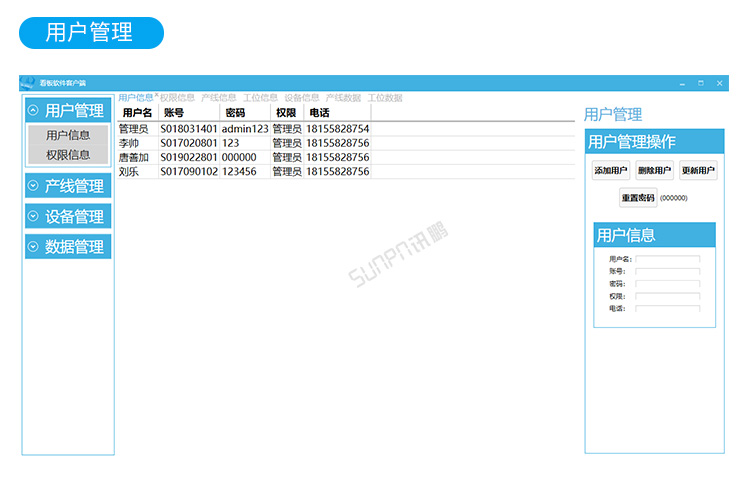This screenshot has width=750, height=491.
Task: Switch to the 设备信息 tab
Action: coord(302,98)
